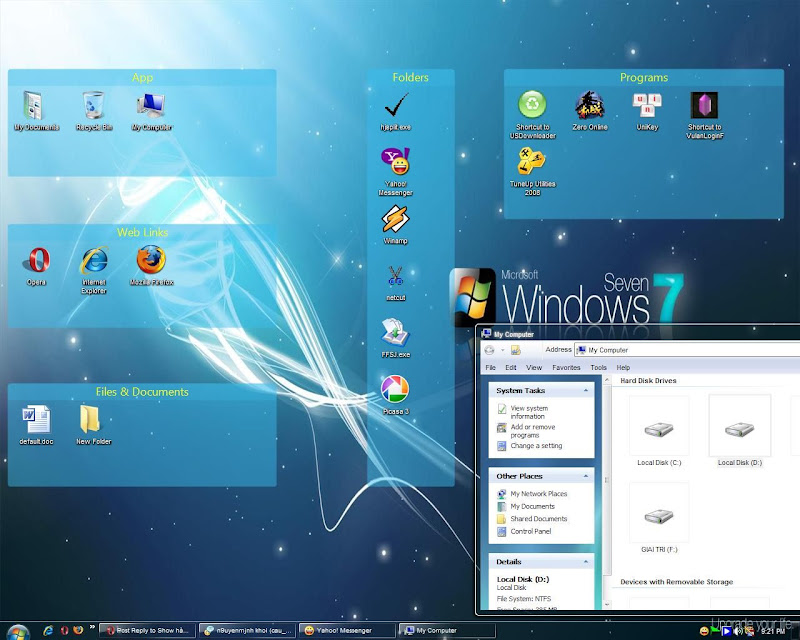Open the Picasa 3 shortcut
The width and height of the screenshot is (800, 640).
click(x=395, y=395)
